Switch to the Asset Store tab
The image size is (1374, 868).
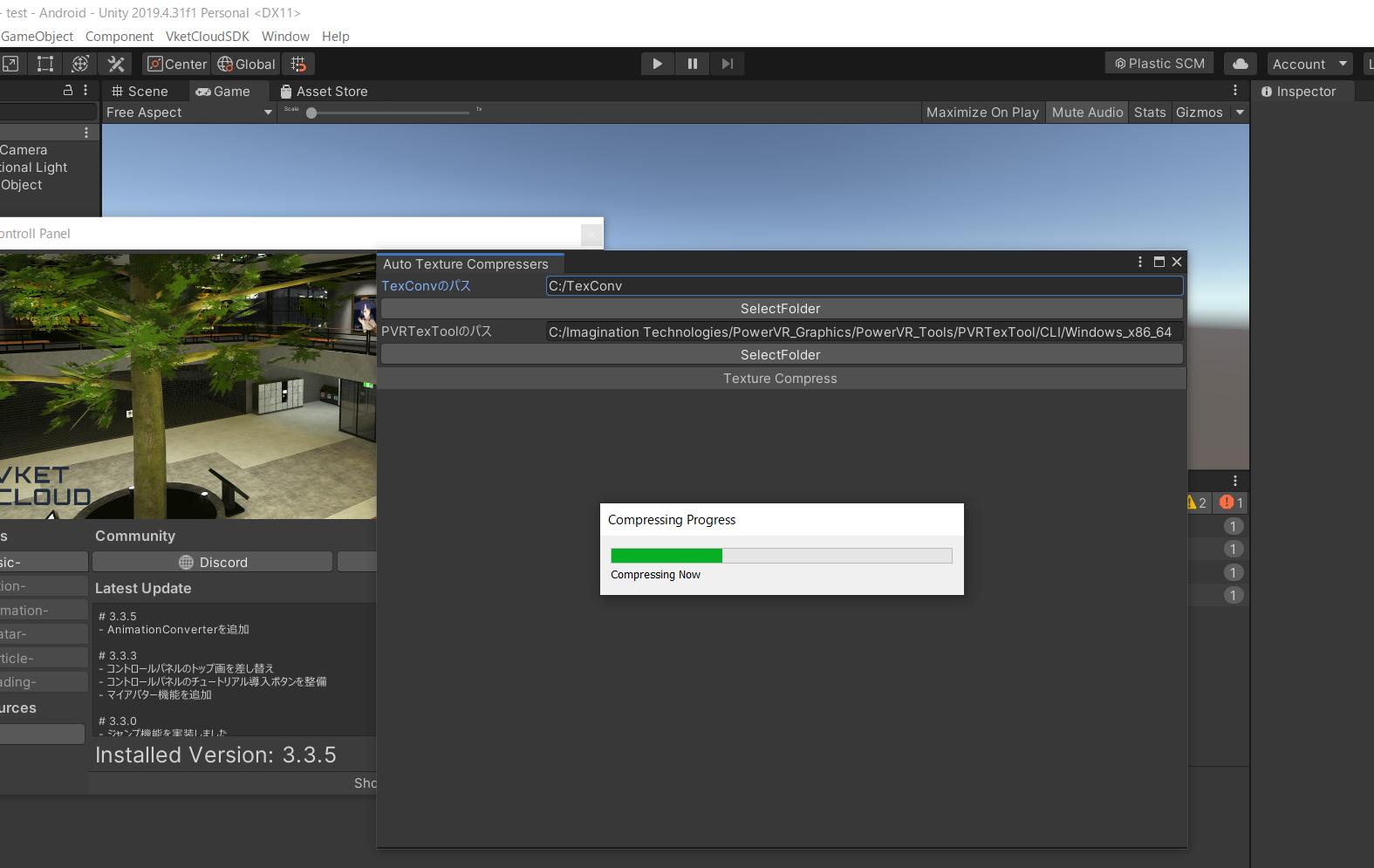(324, 92)
